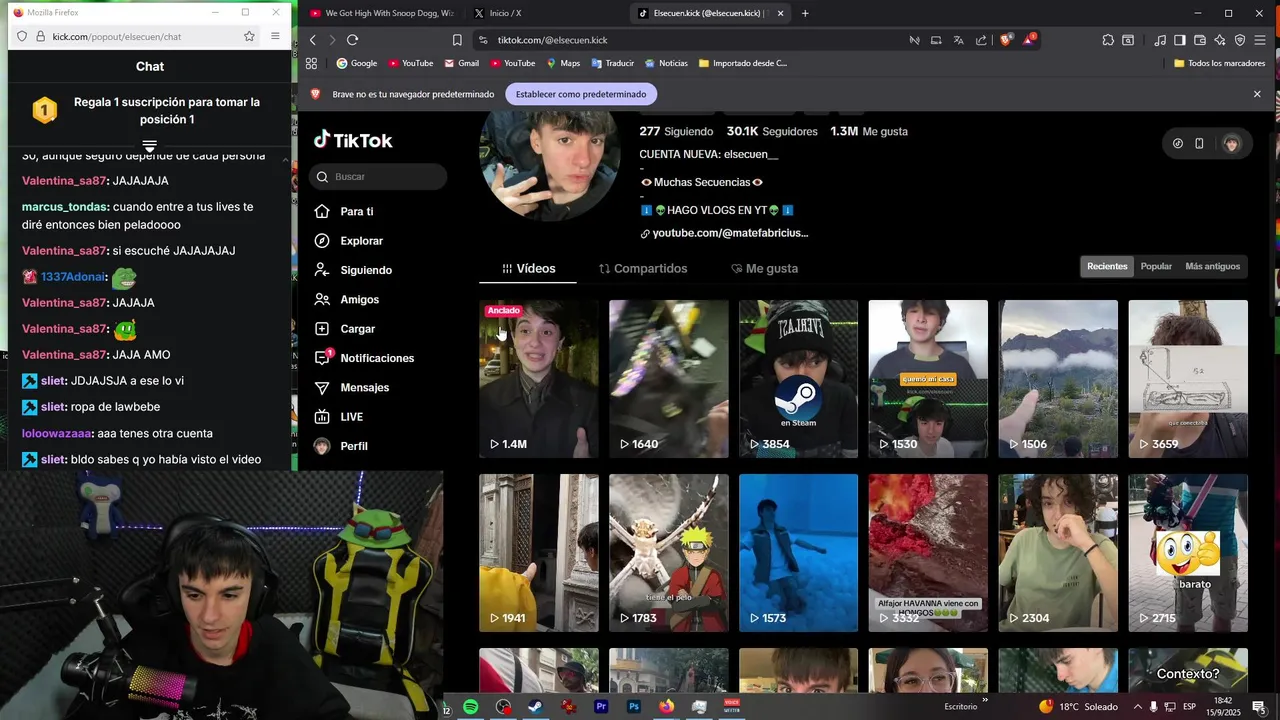
Task: Switch to the We Got High With Snoop Dogg tab
Action: coord(381,13)
